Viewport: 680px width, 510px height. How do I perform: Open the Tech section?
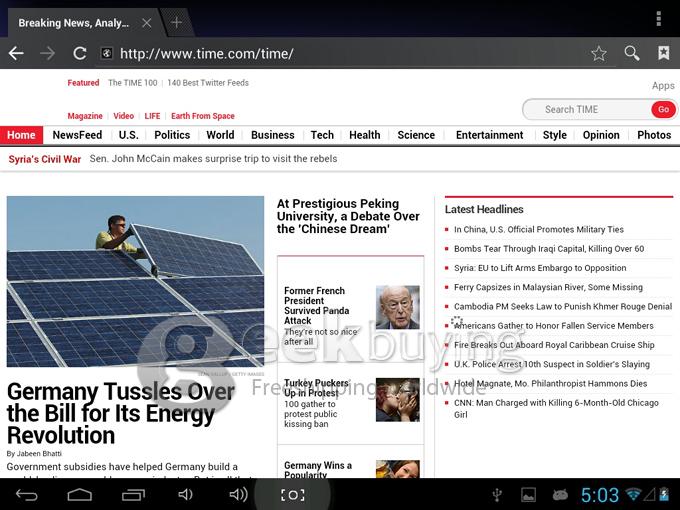(322, 135)
